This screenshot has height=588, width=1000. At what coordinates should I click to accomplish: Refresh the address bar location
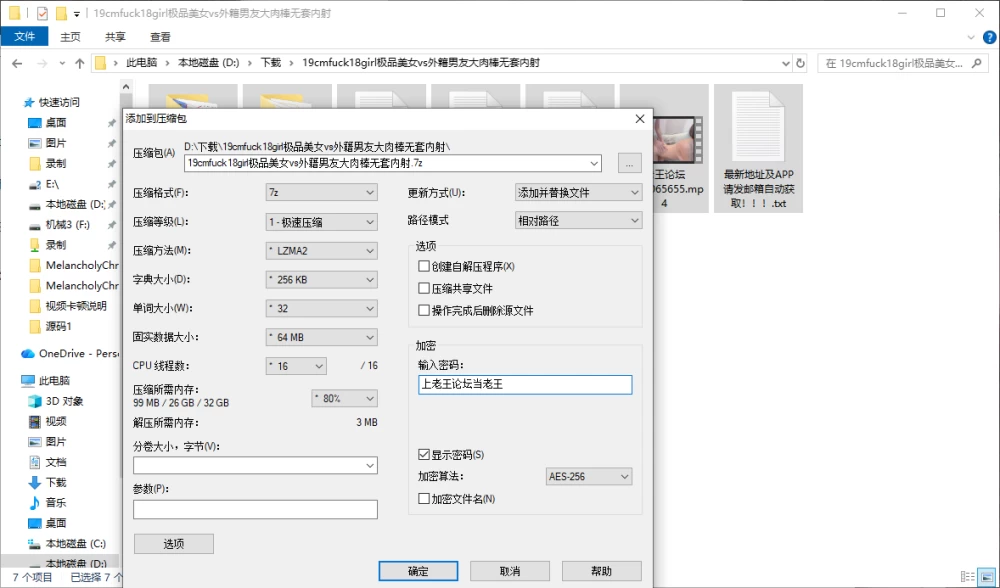pyautogui.click(x=800, y=63)
